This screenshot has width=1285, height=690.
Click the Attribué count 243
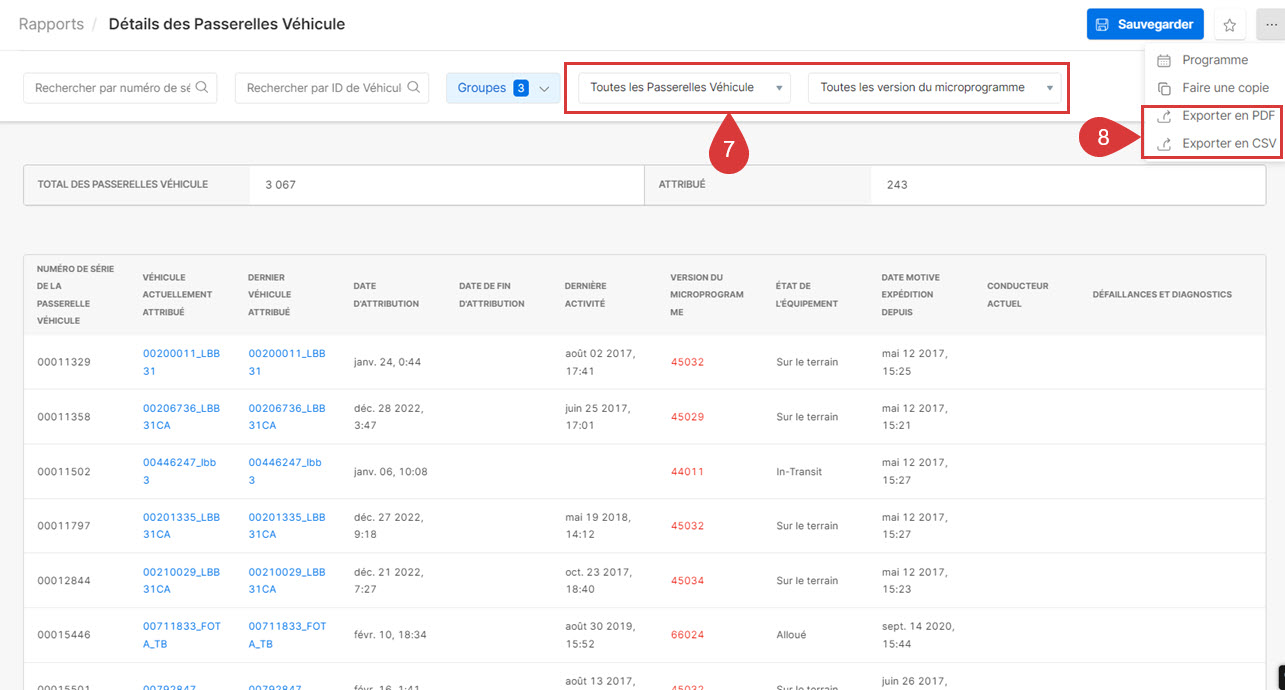[x=897, y=185]
